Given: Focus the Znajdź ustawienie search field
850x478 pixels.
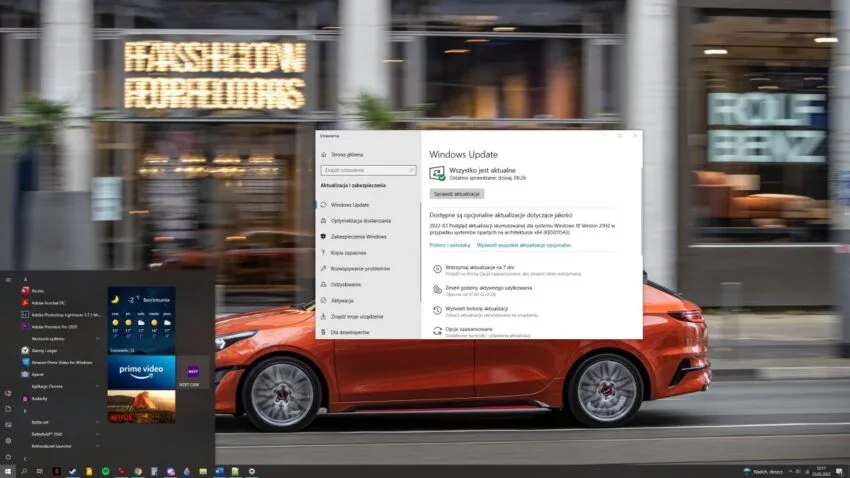Looking at the screenshot, I should [369, 170].
